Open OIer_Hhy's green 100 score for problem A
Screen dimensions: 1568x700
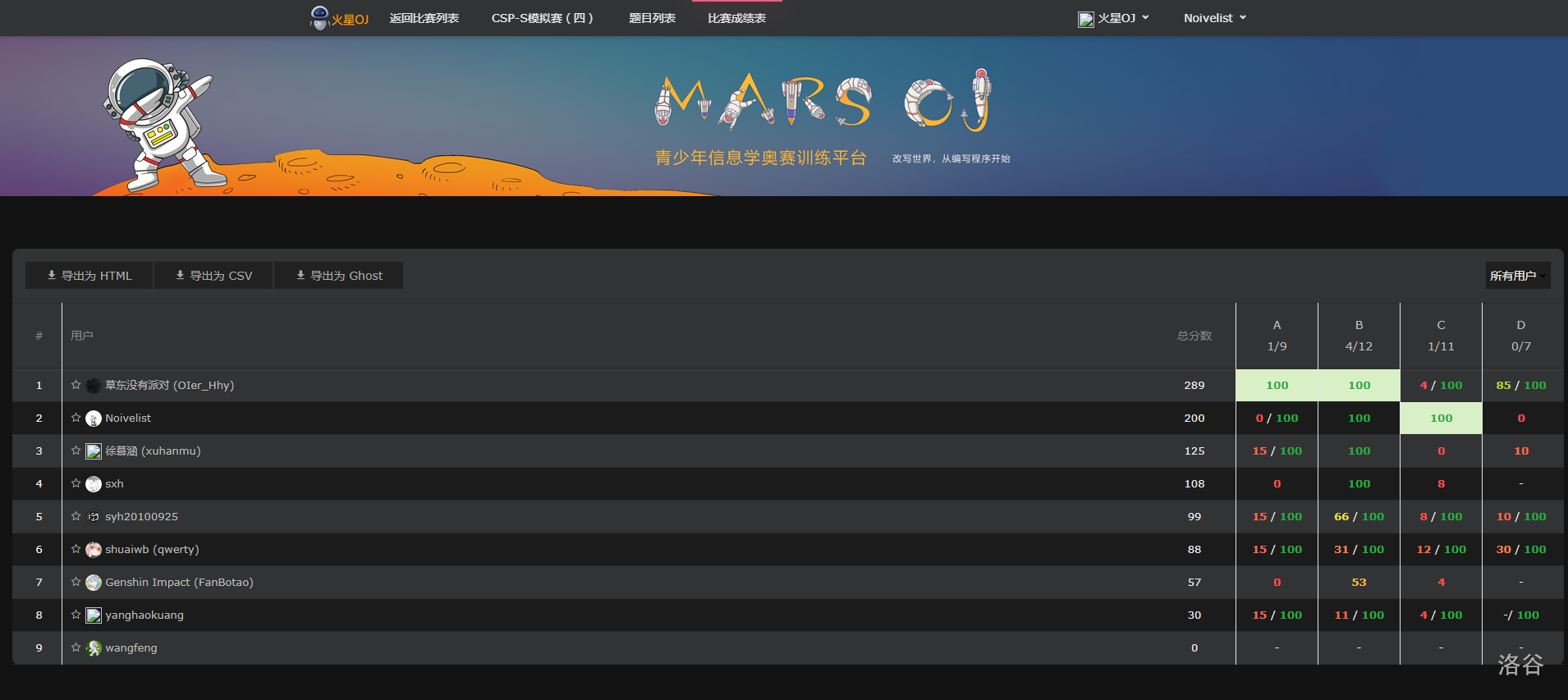click(x=1277, y=386)
